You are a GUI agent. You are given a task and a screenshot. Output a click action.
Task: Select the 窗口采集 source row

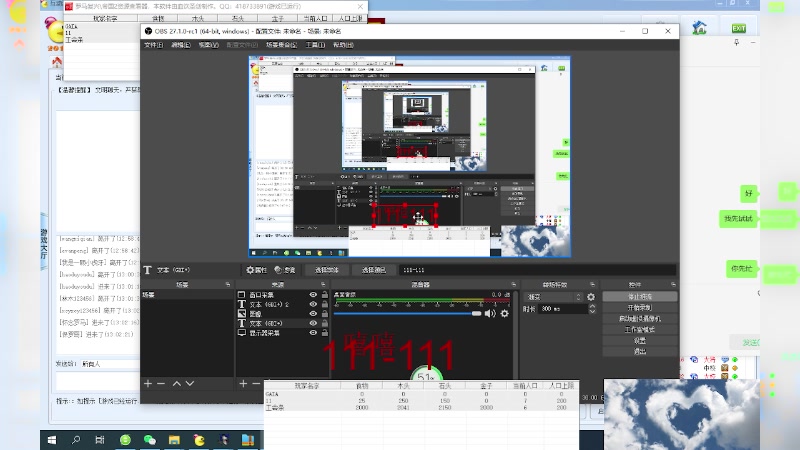click(282, 295)
